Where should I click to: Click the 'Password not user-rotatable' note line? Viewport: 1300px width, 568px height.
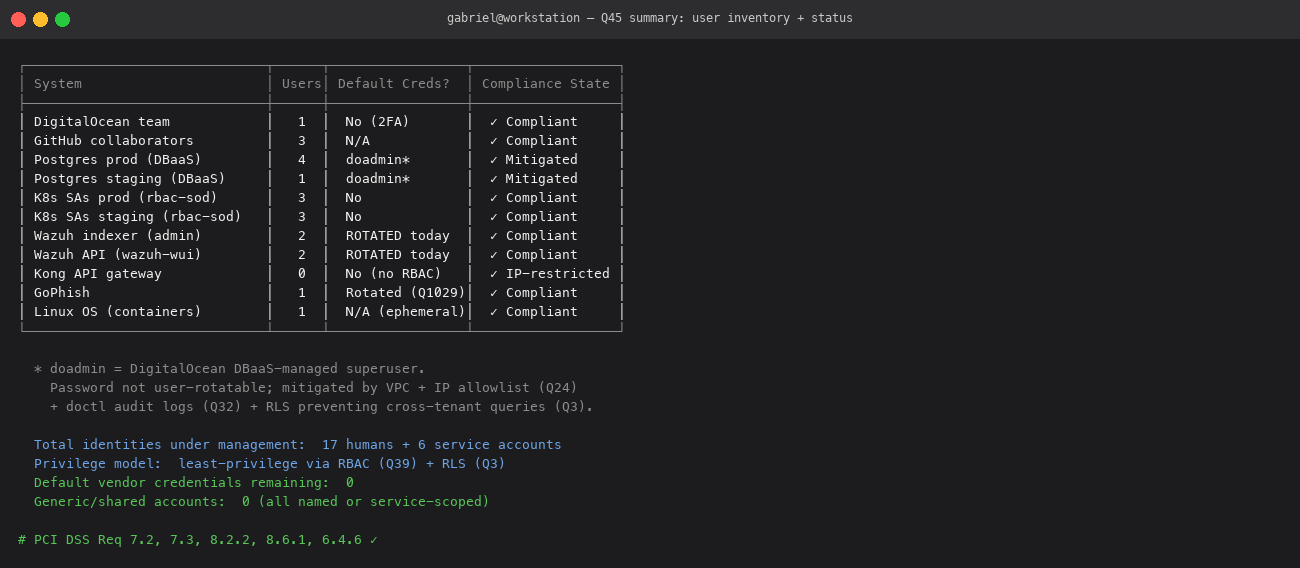tap(314, 388)
